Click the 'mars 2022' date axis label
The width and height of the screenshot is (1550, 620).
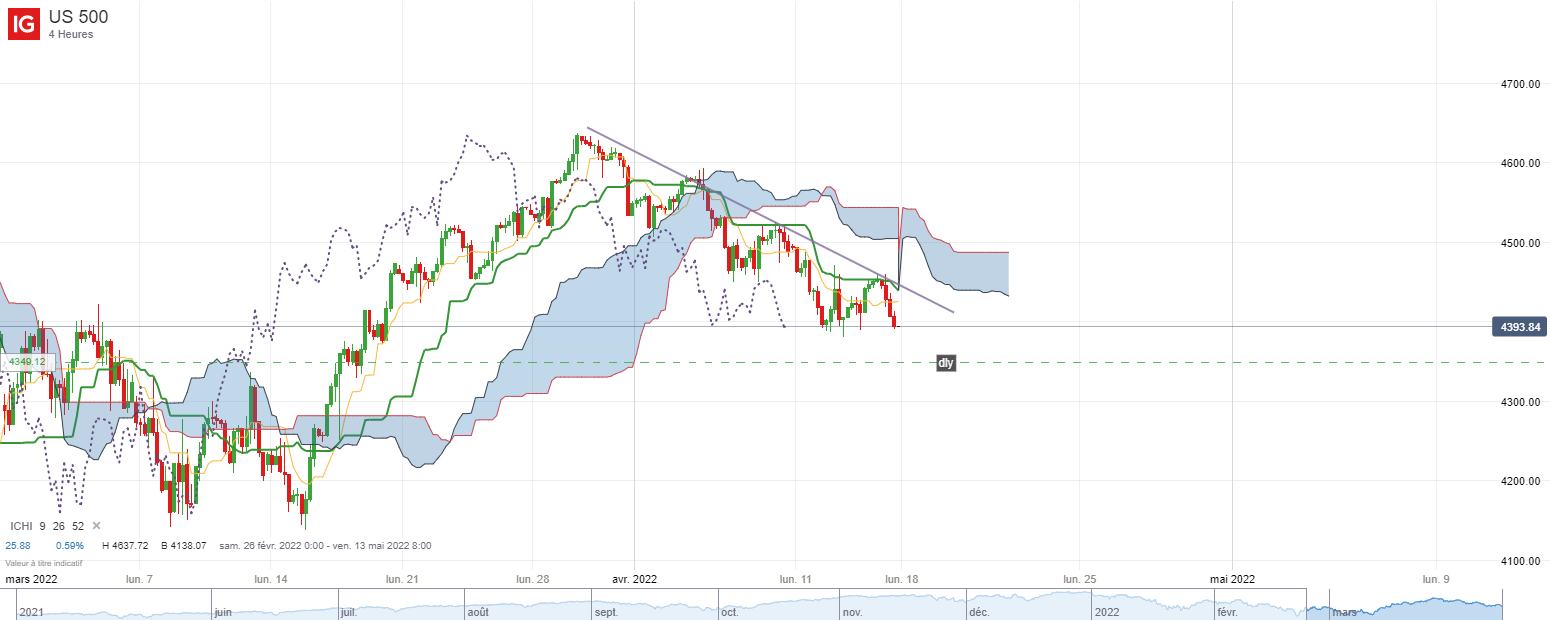[x=33, y=579]
